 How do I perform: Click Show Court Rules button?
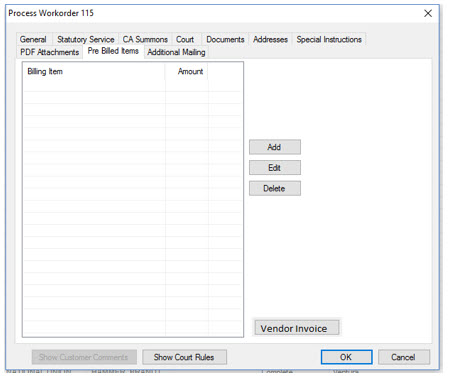(x=184, y=357)
